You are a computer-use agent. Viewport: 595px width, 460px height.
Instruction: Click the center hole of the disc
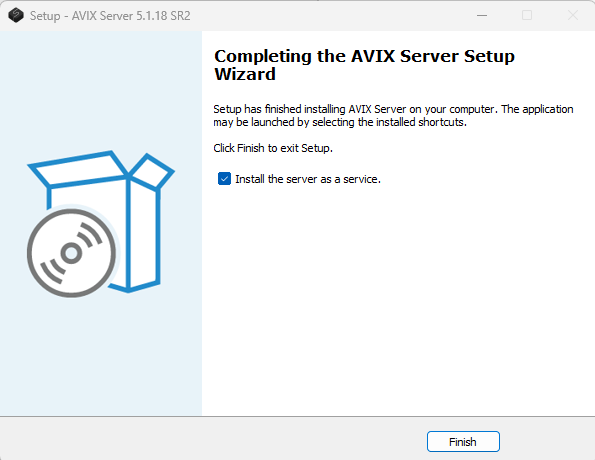coord(71,253)
